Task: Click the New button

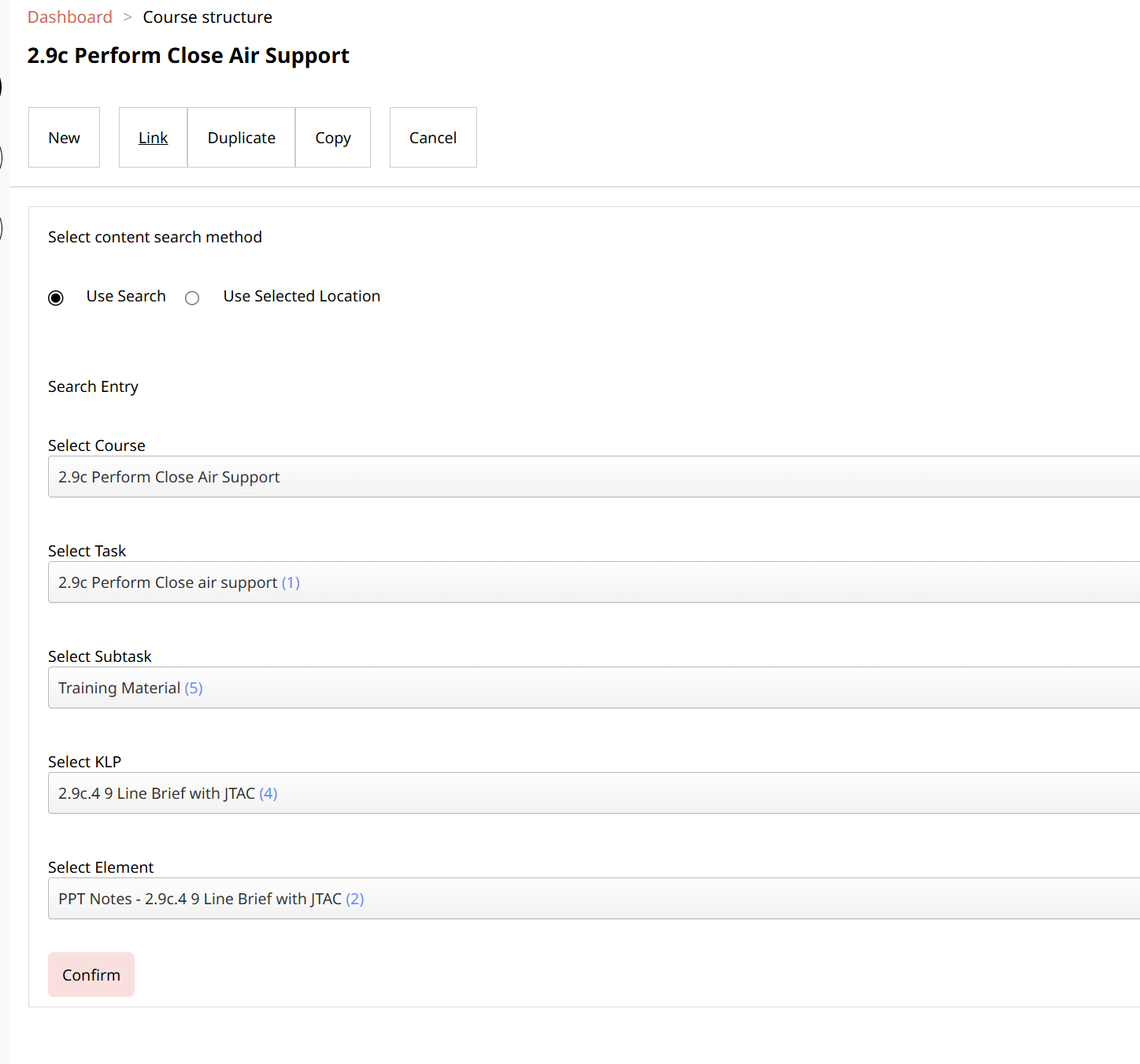Action: (x=64, y=137)
